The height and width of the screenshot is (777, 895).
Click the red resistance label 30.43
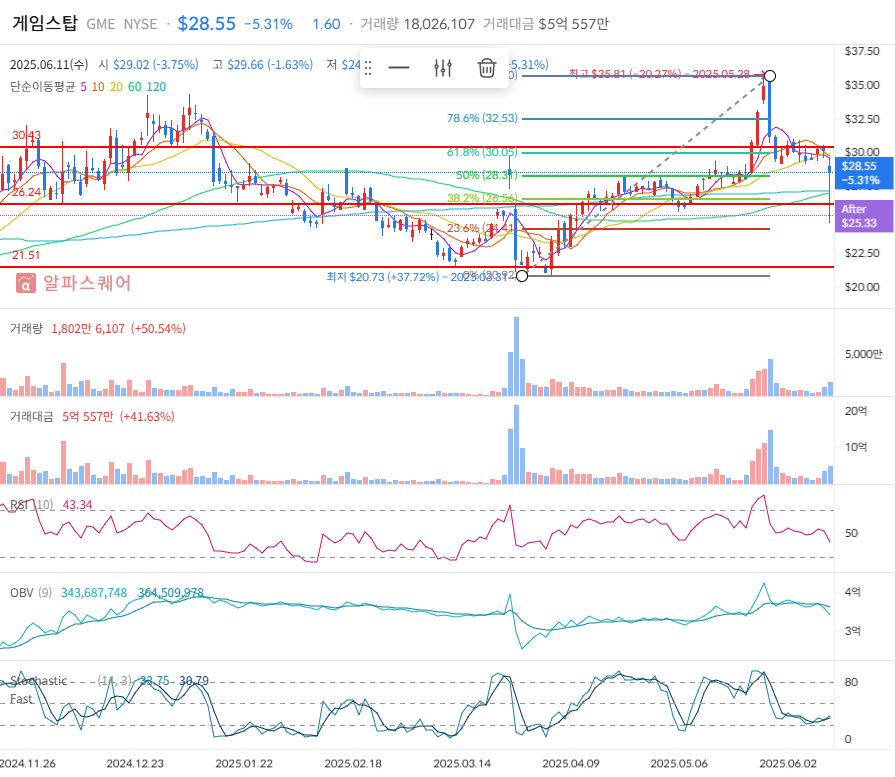click(26, 135)
